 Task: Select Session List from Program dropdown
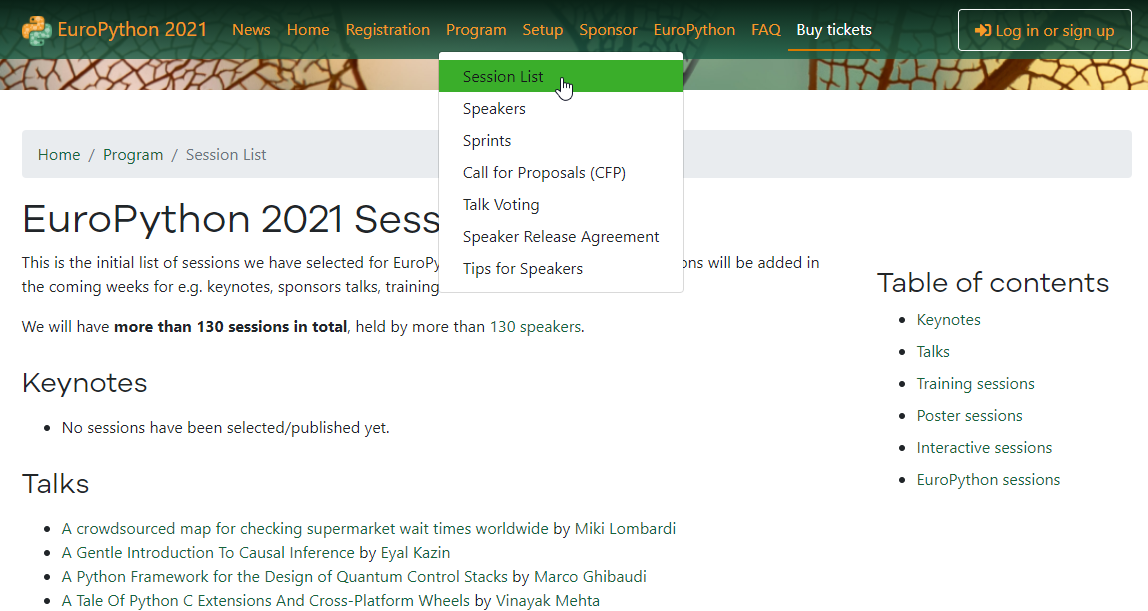(503, 77)
